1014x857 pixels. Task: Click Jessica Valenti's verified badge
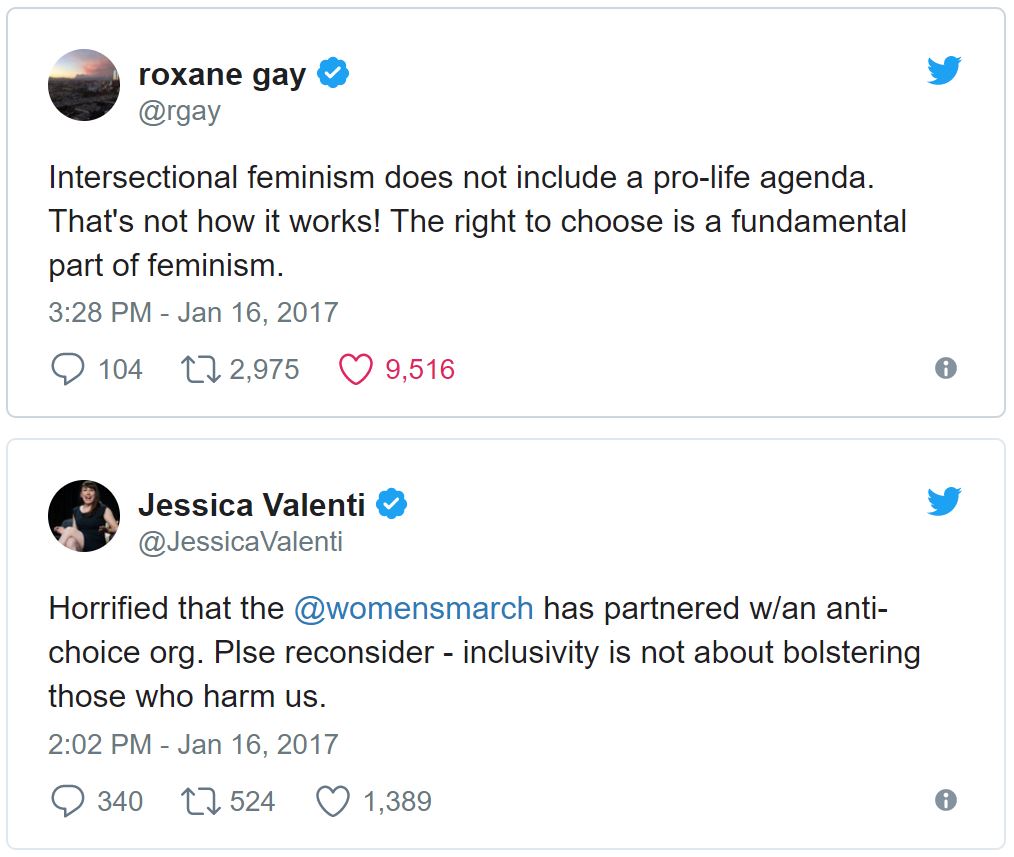391,505
